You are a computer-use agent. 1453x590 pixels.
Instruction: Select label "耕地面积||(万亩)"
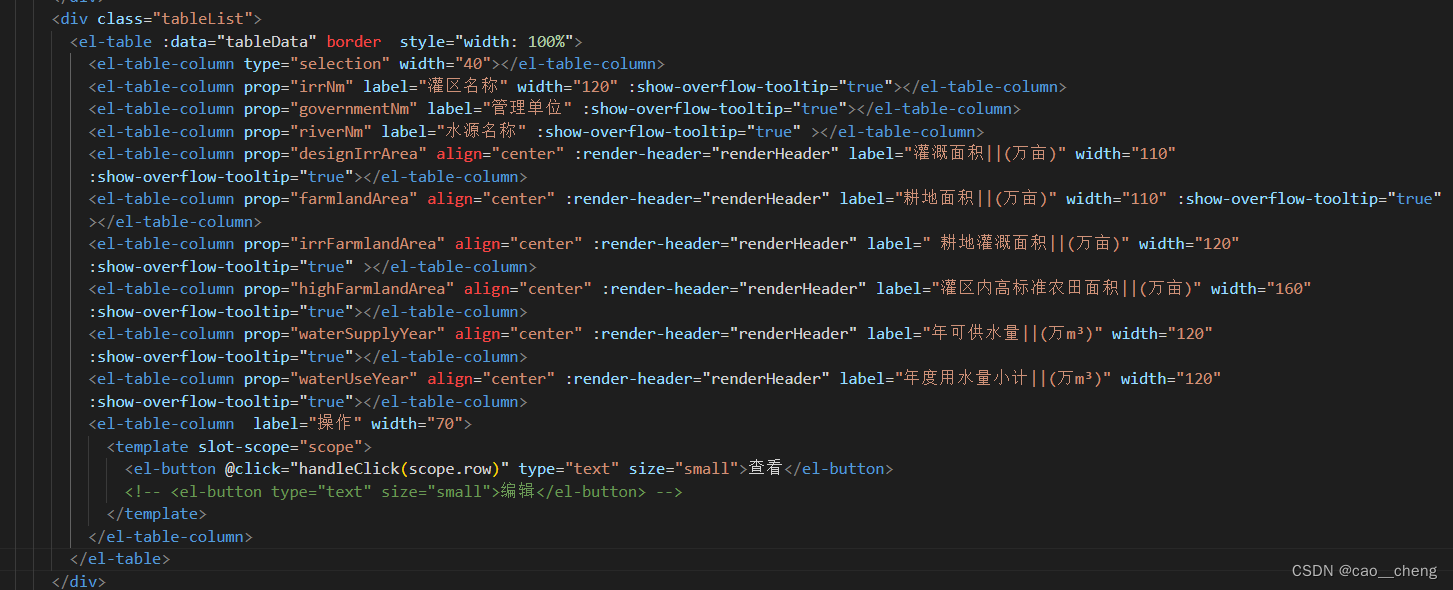tap(948, 199)
